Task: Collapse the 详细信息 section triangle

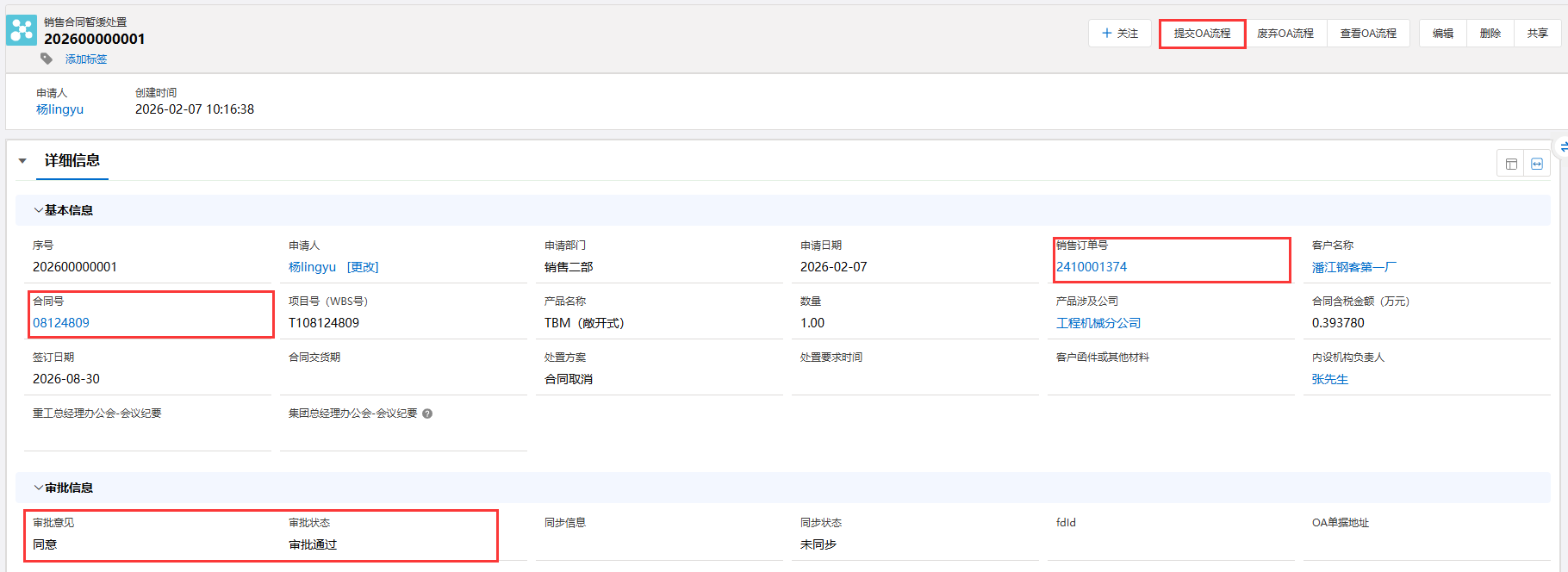Action: pyautogui.click(x=23, y=161)
